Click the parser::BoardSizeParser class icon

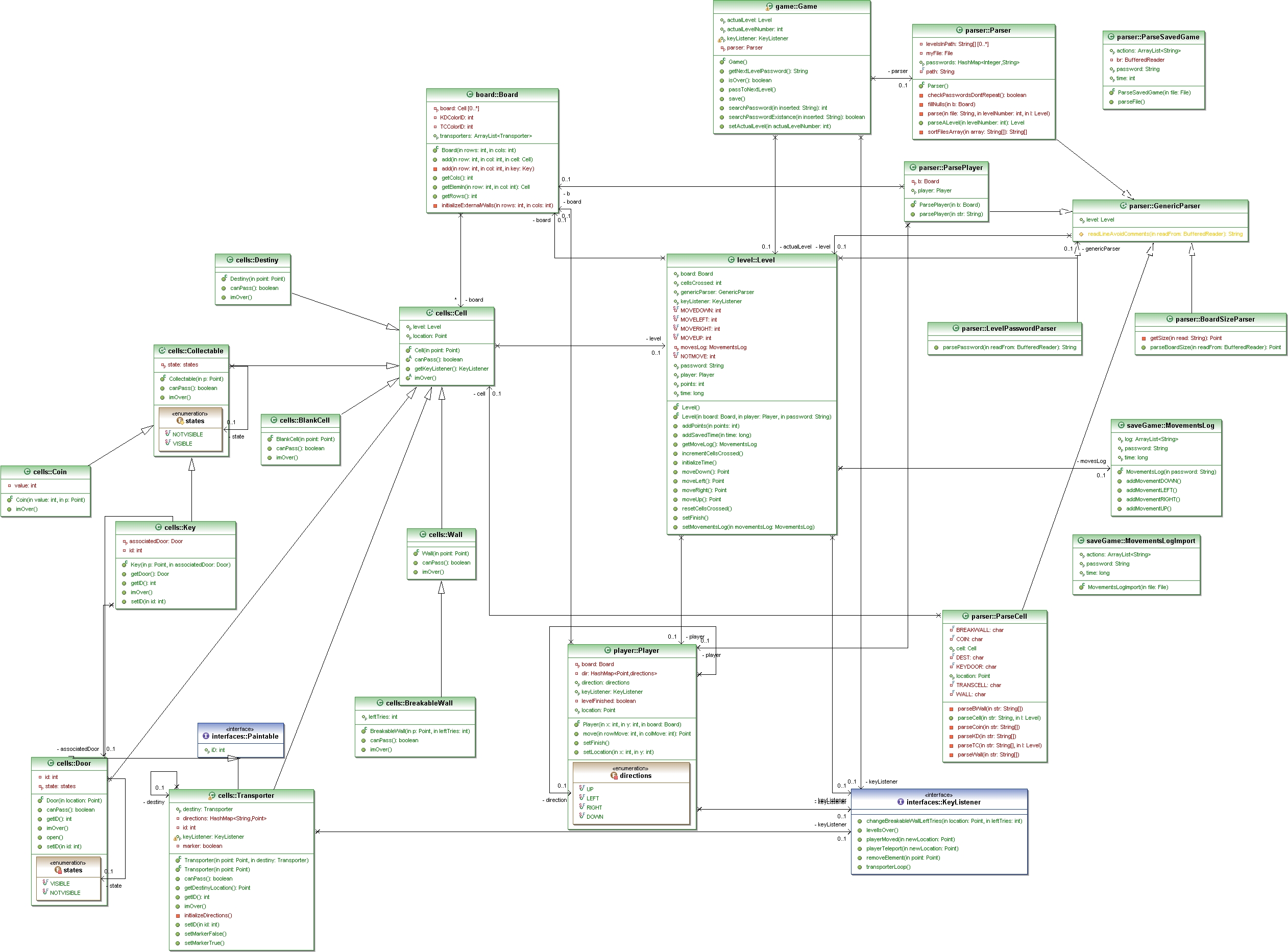point(1169,319)
